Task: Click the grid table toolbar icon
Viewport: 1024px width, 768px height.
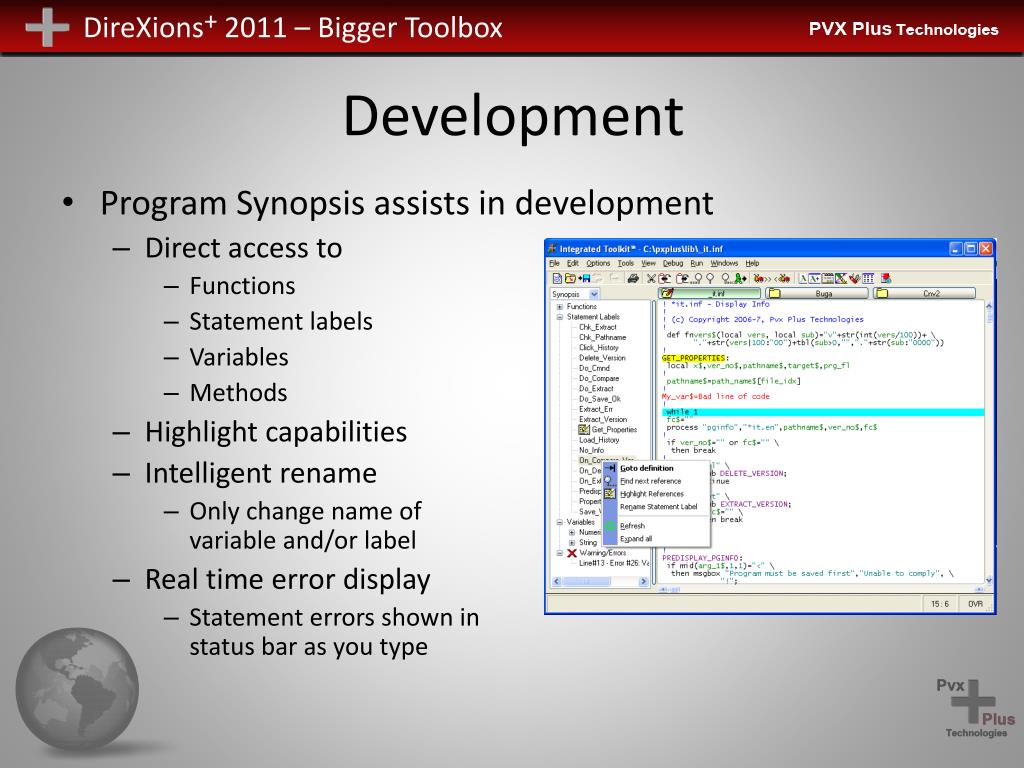Action: [x=868, y=279]
